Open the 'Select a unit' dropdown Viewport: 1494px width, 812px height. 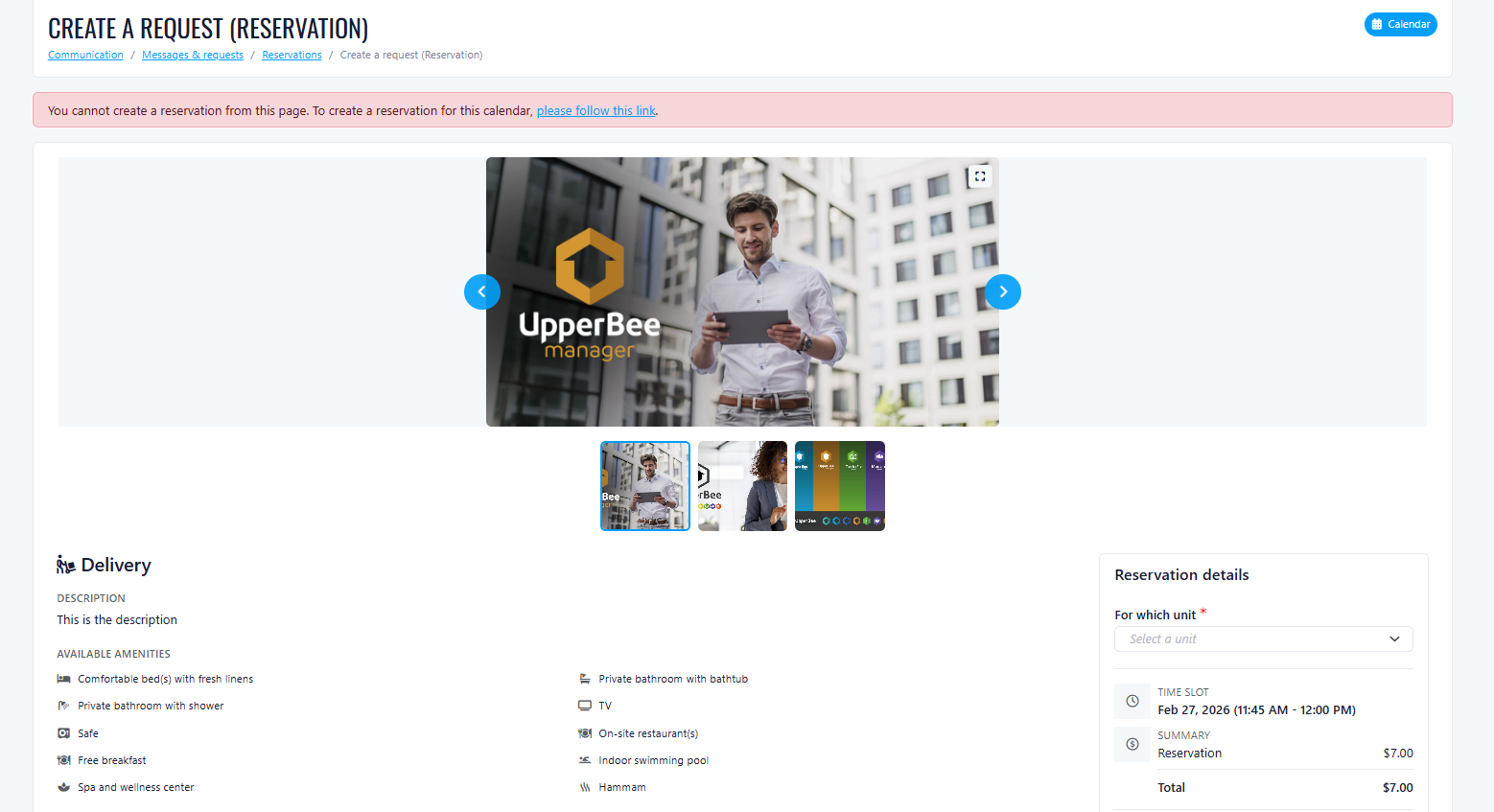pos(1264,638)
